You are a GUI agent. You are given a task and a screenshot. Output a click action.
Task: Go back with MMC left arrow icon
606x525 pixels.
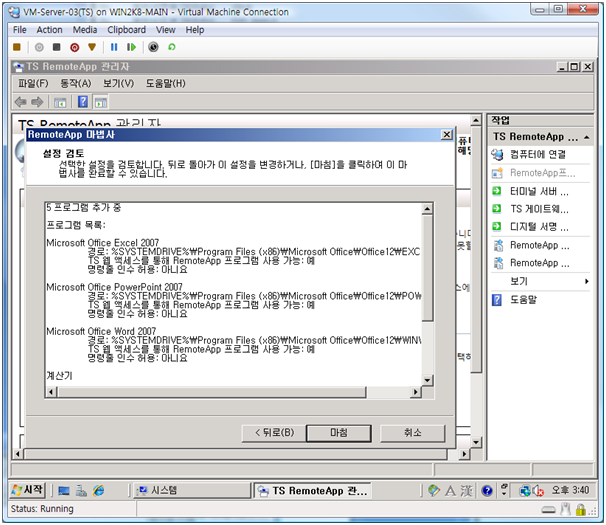21,102
